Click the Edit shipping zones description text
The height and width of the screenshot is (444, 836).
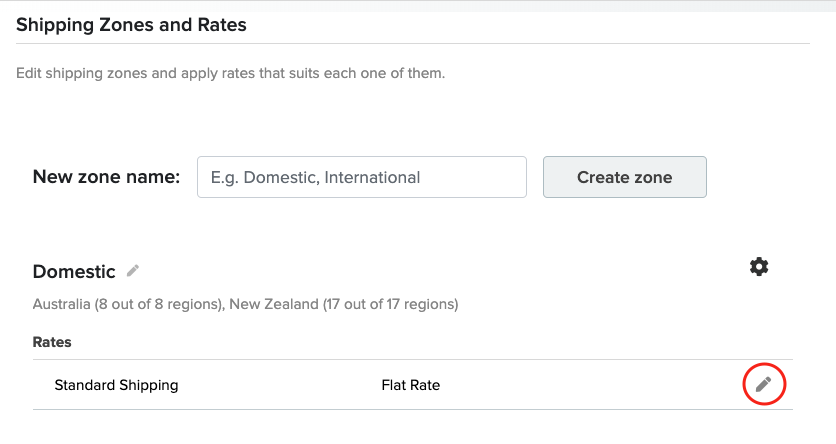(x=230, y=73)
